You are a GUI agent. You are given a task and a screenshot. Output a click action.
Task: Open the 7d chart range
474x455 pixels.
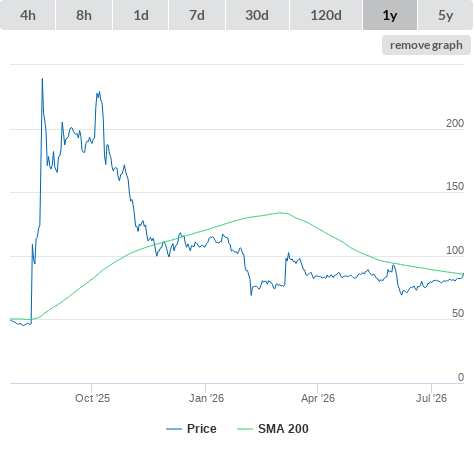[x=197, y=15]
